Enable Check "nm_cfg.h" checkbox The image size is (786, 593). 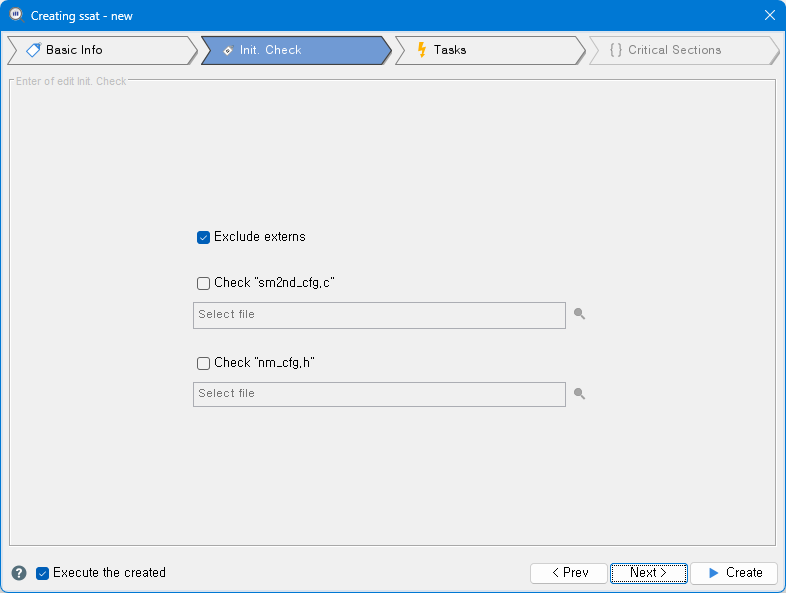[x=203, y=363]
